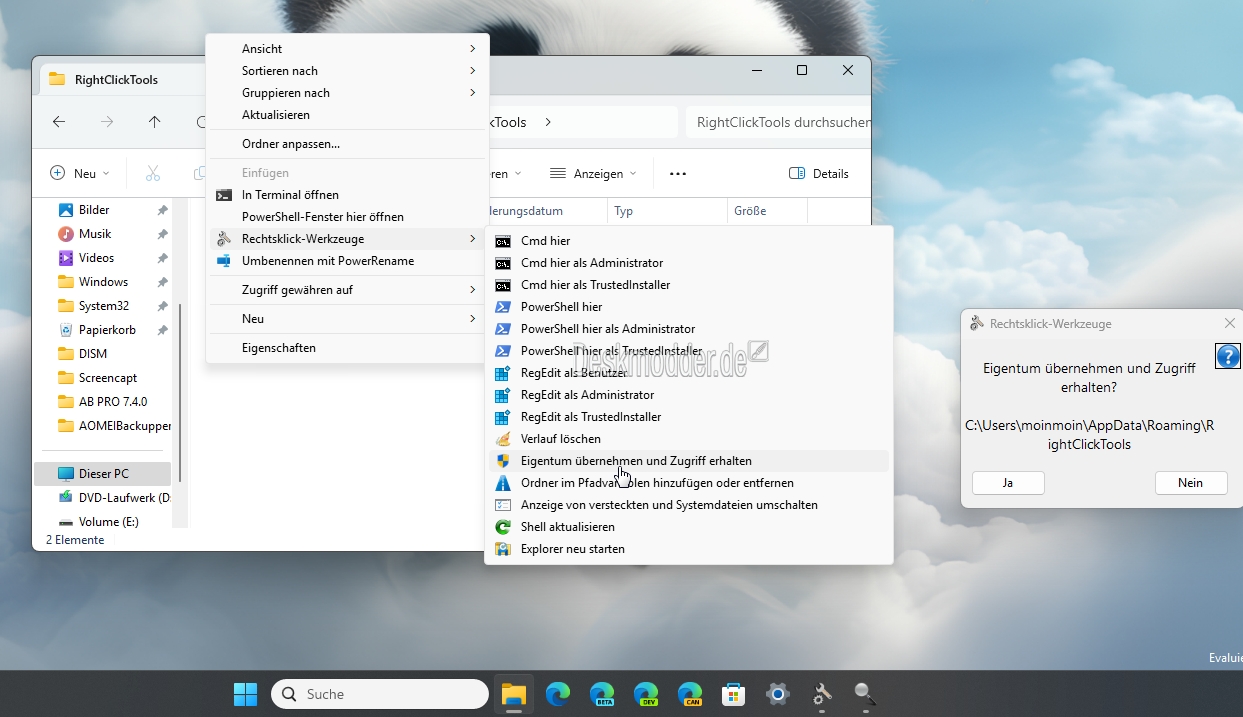Open Microsoft Store from taskbar

(734, 694)
